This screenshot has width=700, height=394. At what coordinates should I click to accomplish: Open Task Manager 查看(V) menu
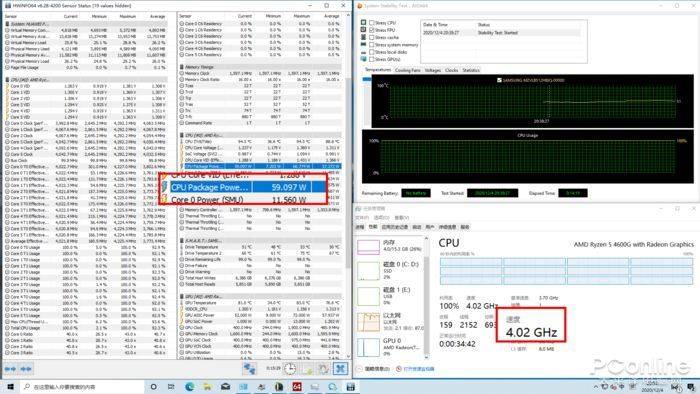tap(401, 218)
